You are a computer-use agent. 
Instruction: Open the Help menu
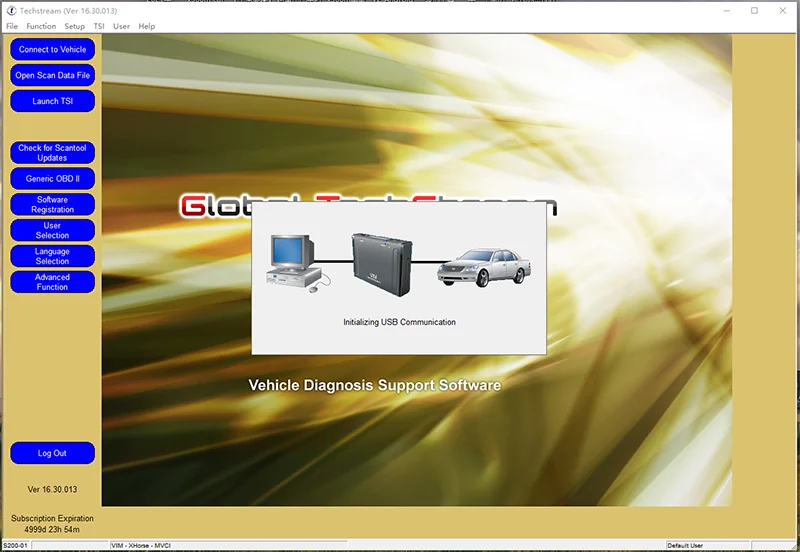[x=146, y=26]
